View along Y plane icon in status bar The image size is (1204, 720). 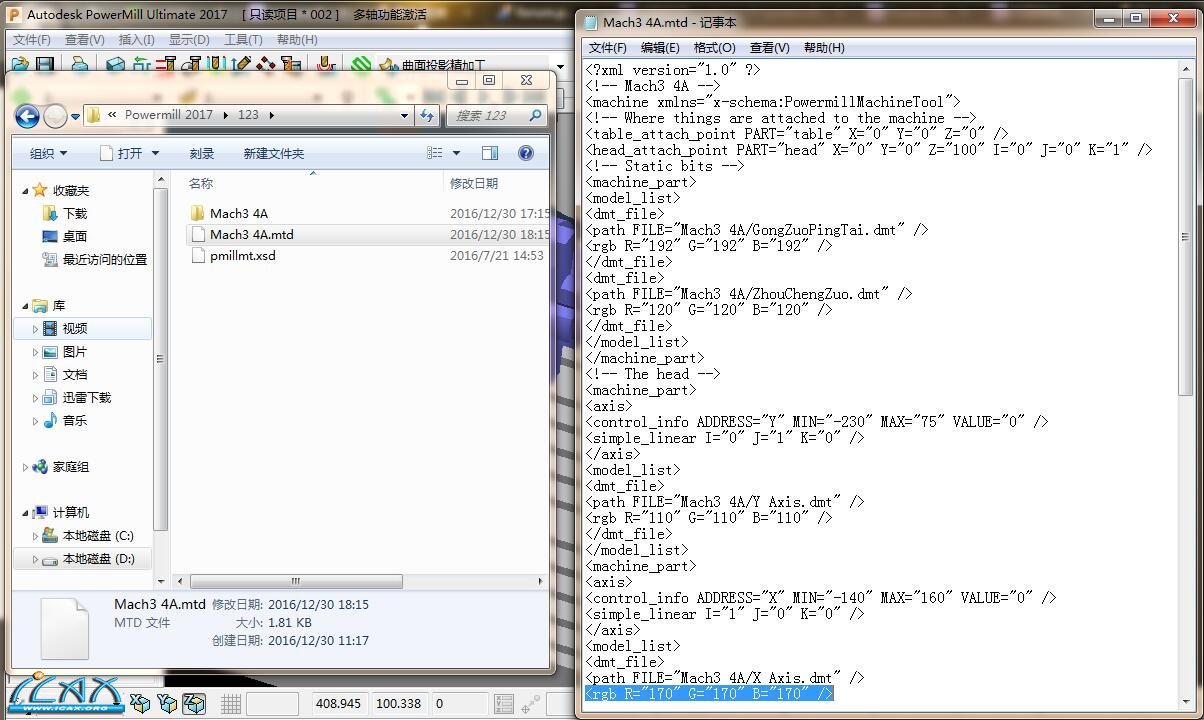pos(167,703)
